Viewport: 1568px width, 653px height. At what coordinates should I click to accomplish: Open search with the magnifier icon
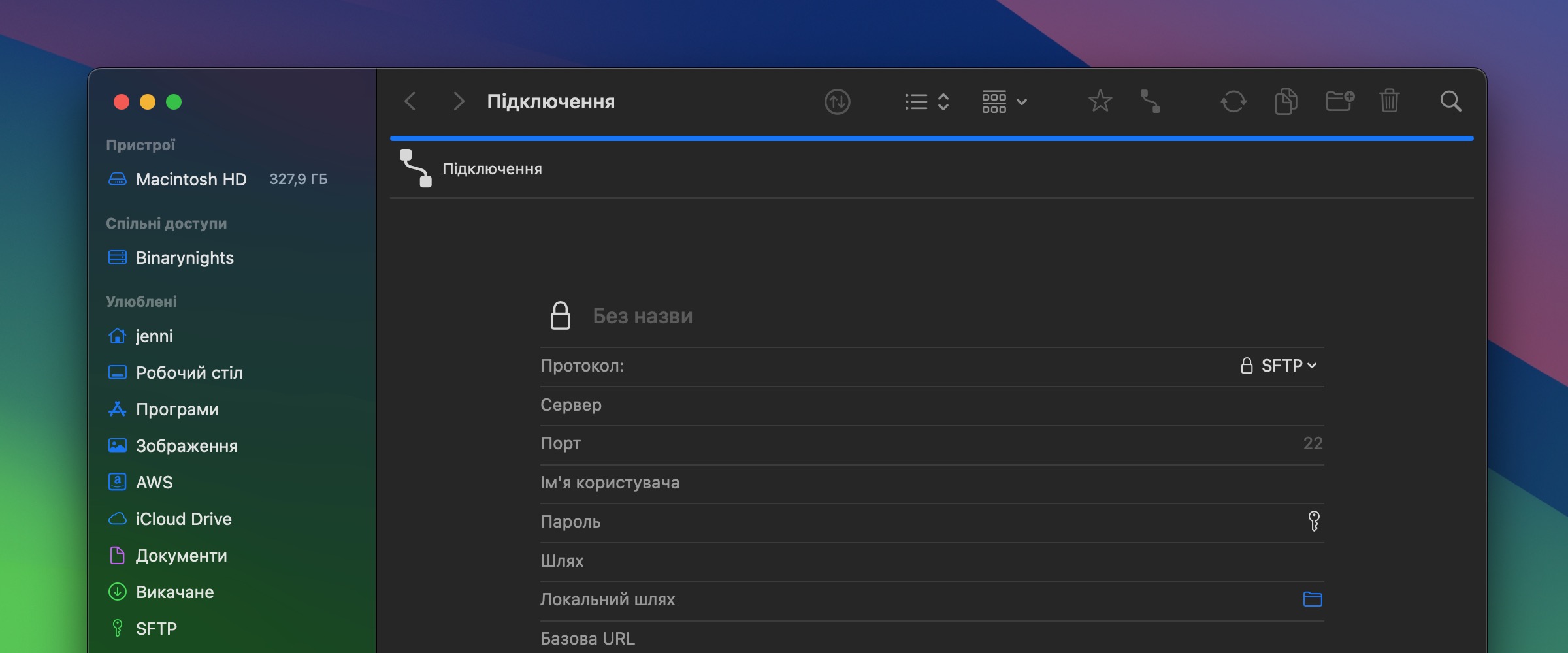tap(1450, 101)
